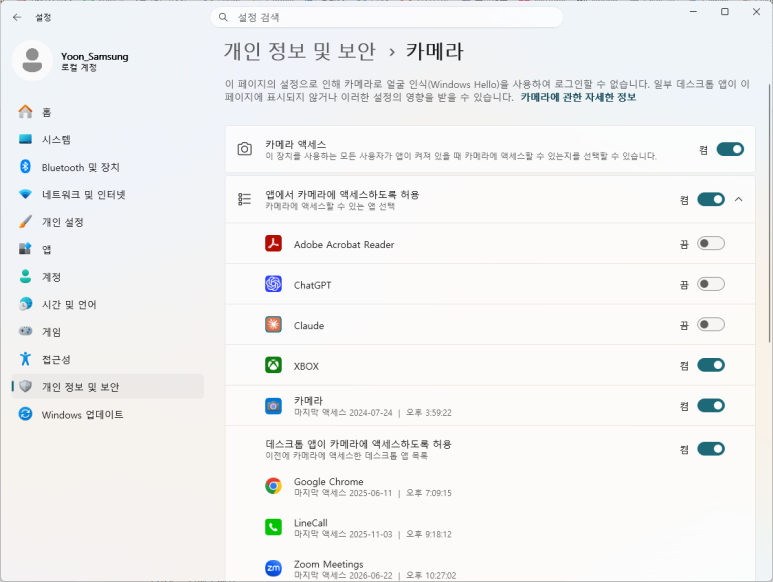Select 접근성 in sidebar

(x=107, y=359)
